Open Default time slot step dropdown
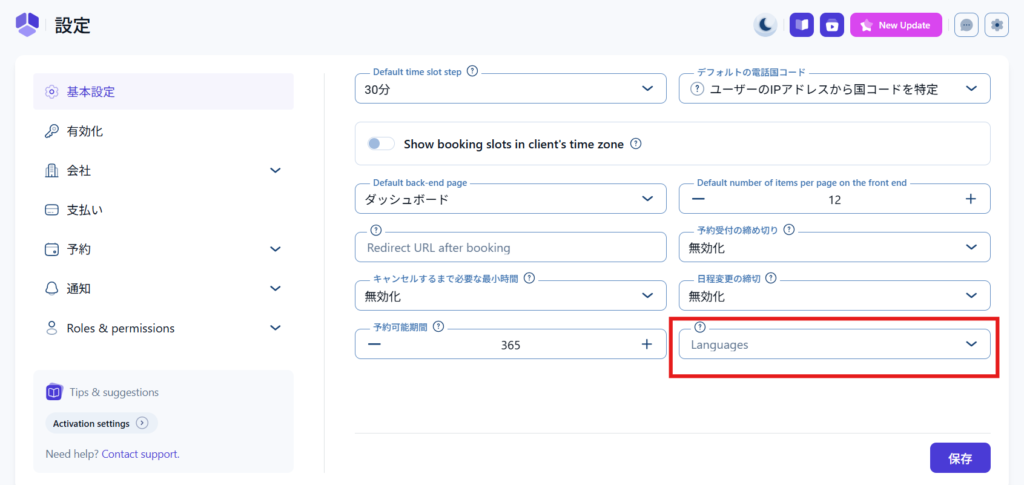The height and width of the screenshot is (485, 1024). pos(510,89)
